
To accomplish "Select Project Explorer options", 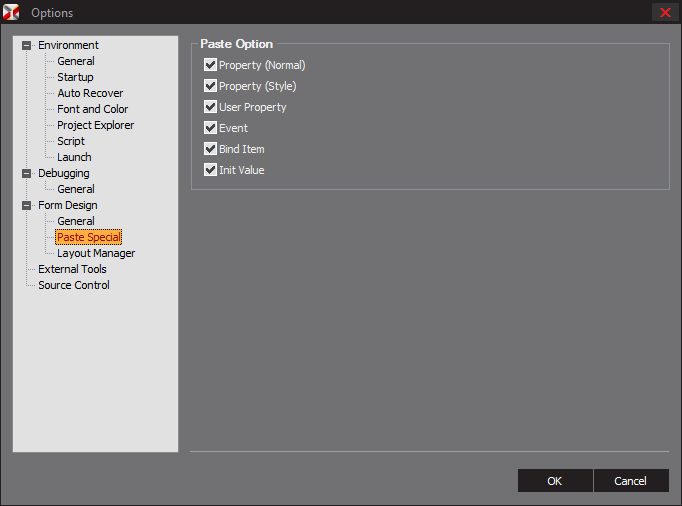I will tap(96, 125).
